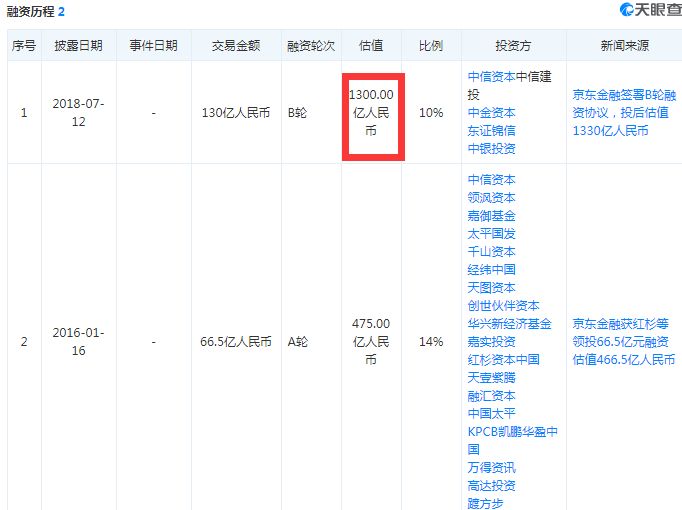
Task: Open investor link 天壹紫腾
Action: coord(491,377)
